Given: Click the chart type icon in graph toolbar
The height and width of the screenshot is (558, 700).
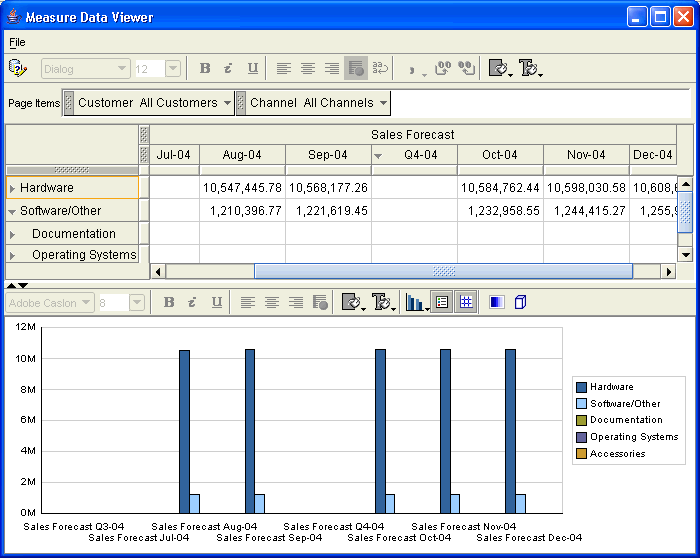Looking at the screenshot, I should click(x=412, y=302).
